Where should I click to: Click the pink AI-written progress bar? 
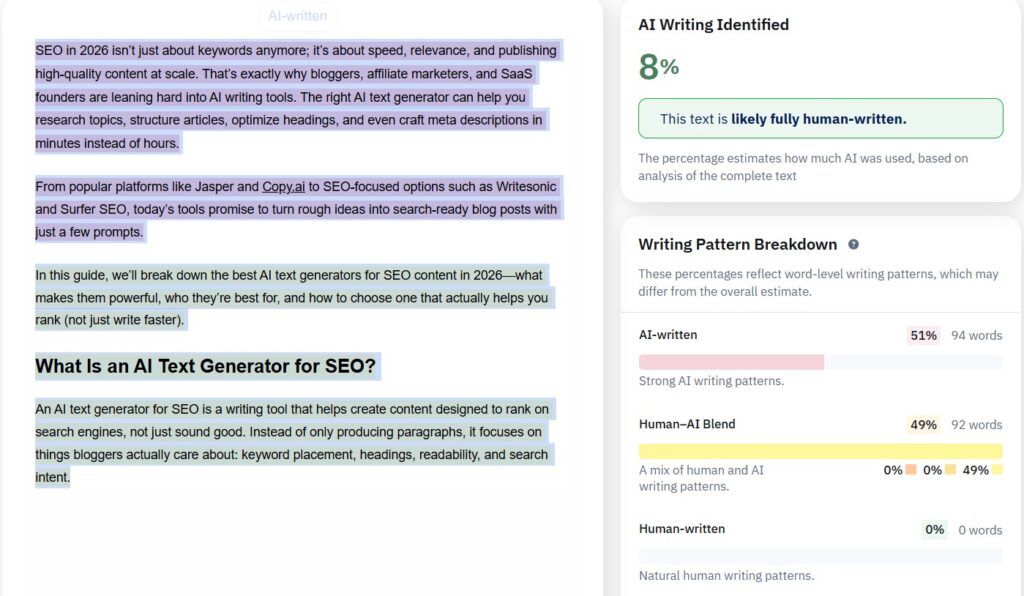(731, 360)
